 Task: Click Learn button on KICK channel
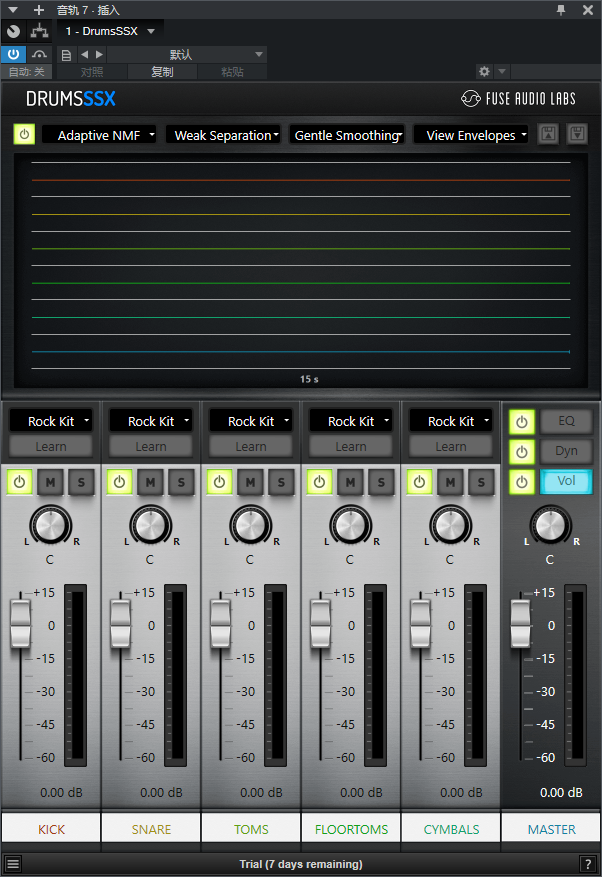pos(51,447)
